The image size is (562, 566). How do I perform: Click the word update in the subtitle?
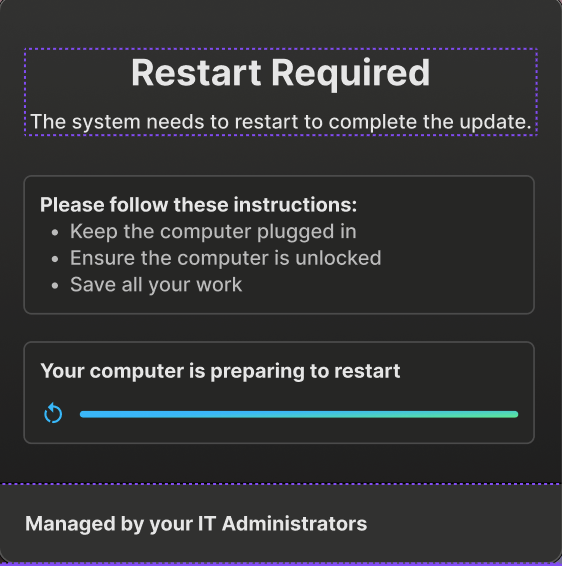point(493,122)
